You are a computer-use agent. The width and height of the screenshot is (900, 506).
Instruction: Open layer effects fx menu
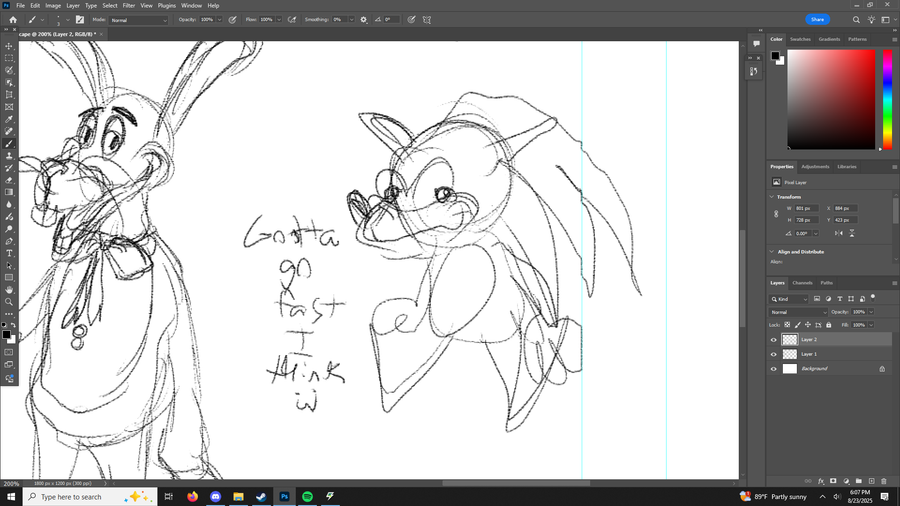[821, 481]
